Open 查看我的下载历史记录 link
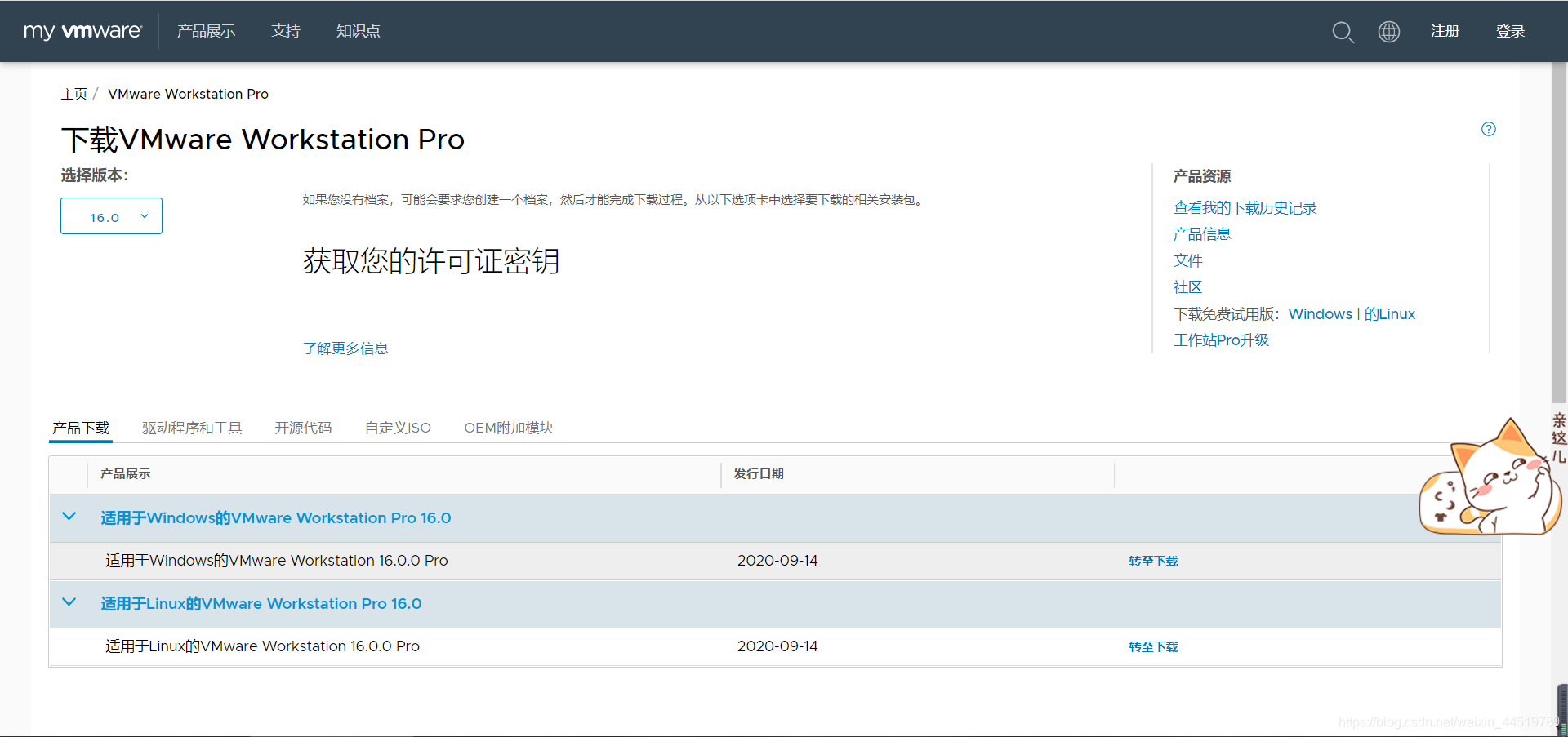1568x737 pixels. (x=1245, y=208)
